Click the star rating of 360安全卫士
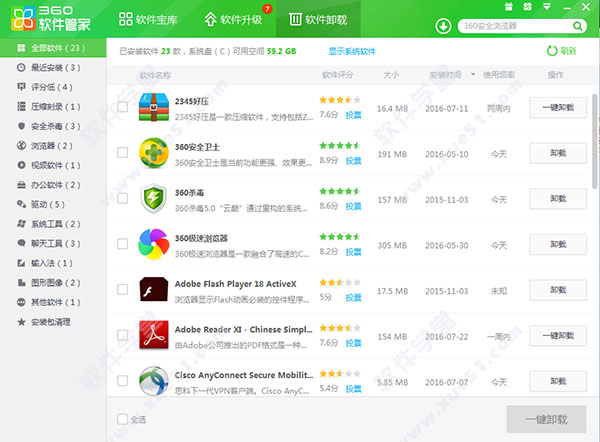 pyautogui.click(x=340, y=145)
